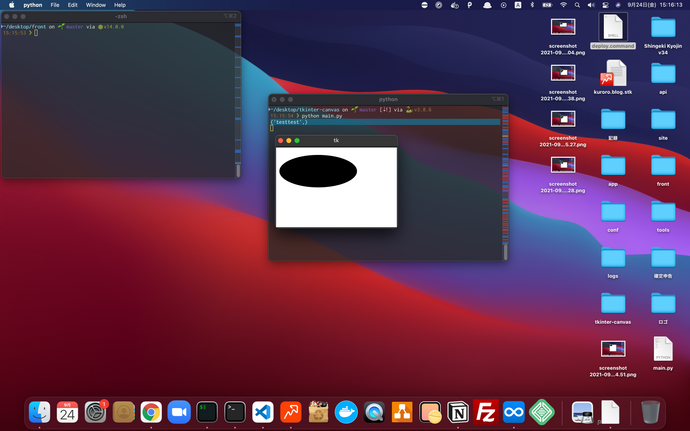690x431 pixels.
Task: Open the python application menu
Action: click(33, 5)
